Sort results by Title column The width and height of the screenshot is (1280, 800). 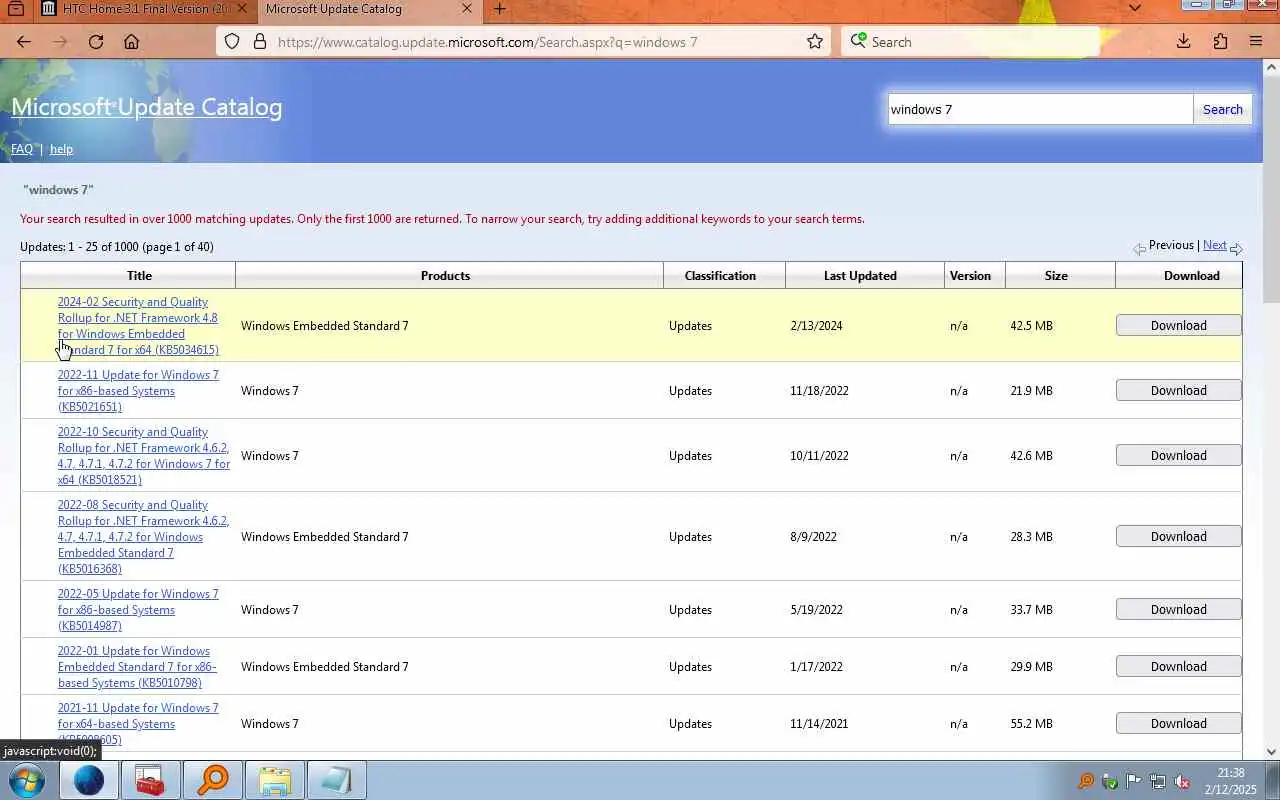[x=139, y=275]
